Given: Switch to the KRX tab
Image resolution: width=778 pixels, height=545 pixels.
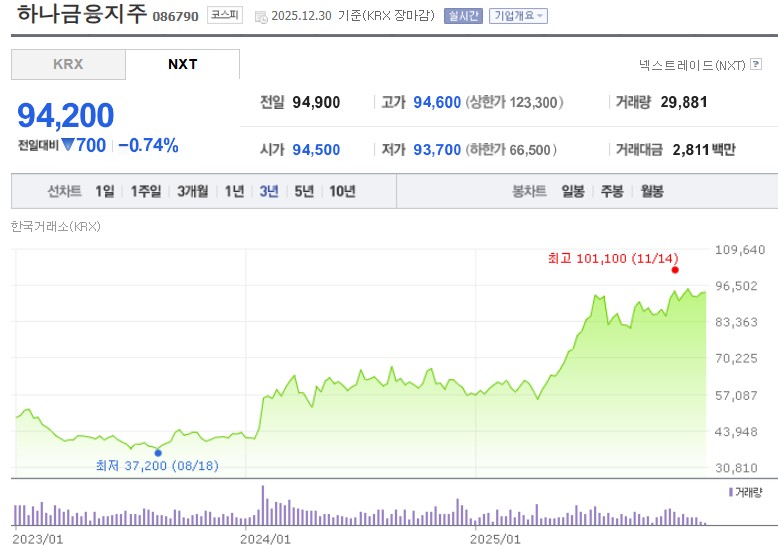Looking at the screenshot, I should click(x=68, y=65).
